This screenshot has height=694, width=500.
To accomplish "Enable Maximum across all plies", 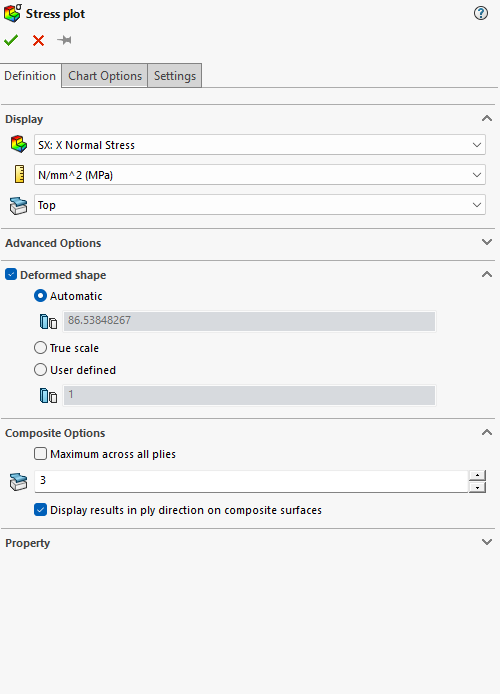I will pyautogui.click(x=40, y=454).
